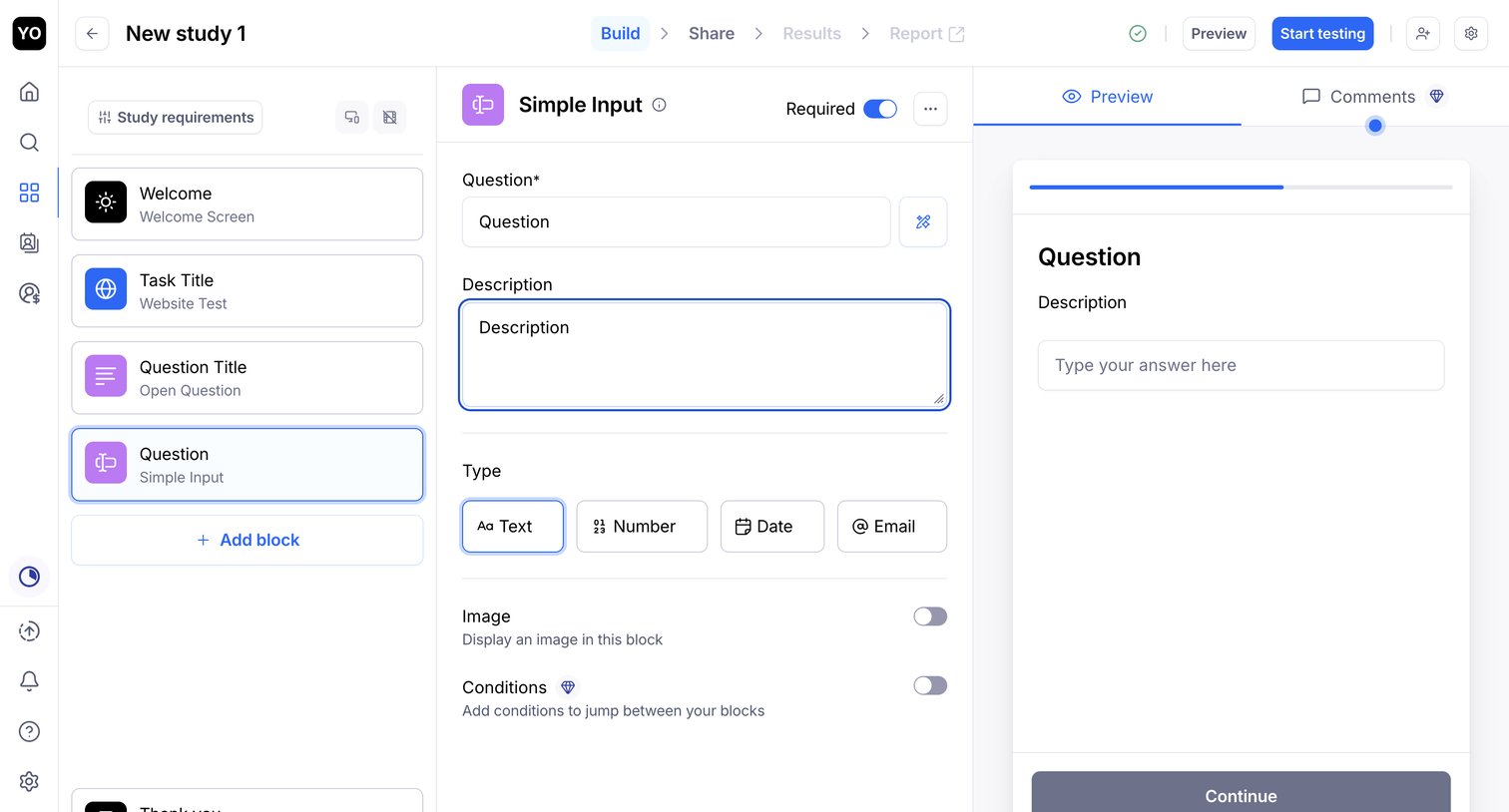Toggle the Required switch
Viewport: 1509px width, 812px height.
[880, 109]
